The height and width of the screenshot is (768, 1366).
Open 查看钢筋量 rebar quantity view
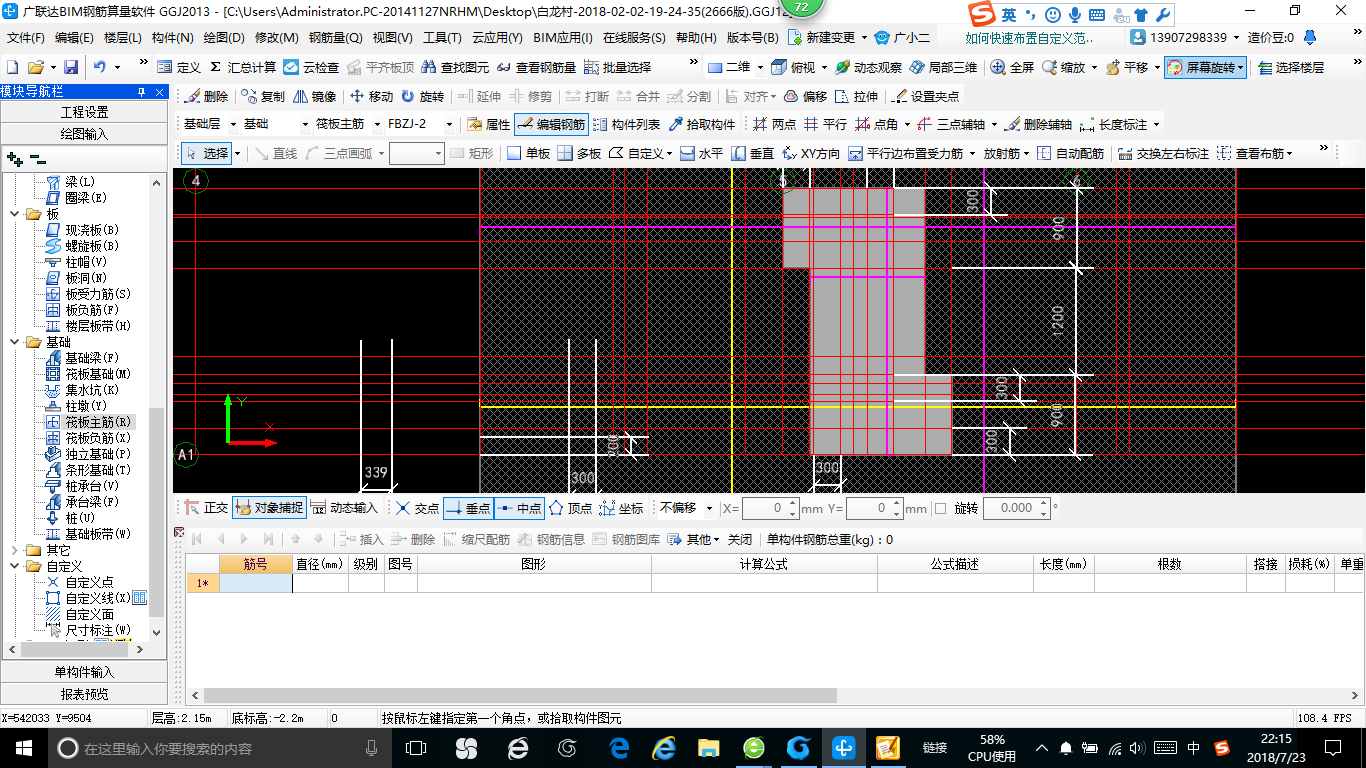[x=536, y=67]
